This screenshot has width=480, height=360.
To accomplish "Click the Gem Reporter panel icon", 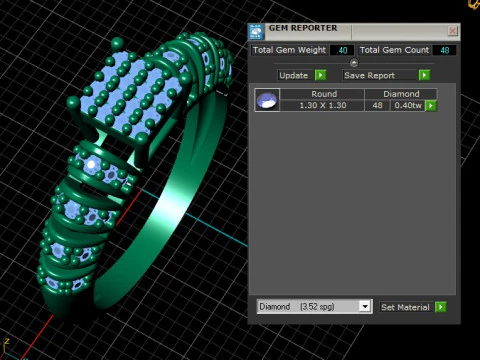I will point(256,32).
